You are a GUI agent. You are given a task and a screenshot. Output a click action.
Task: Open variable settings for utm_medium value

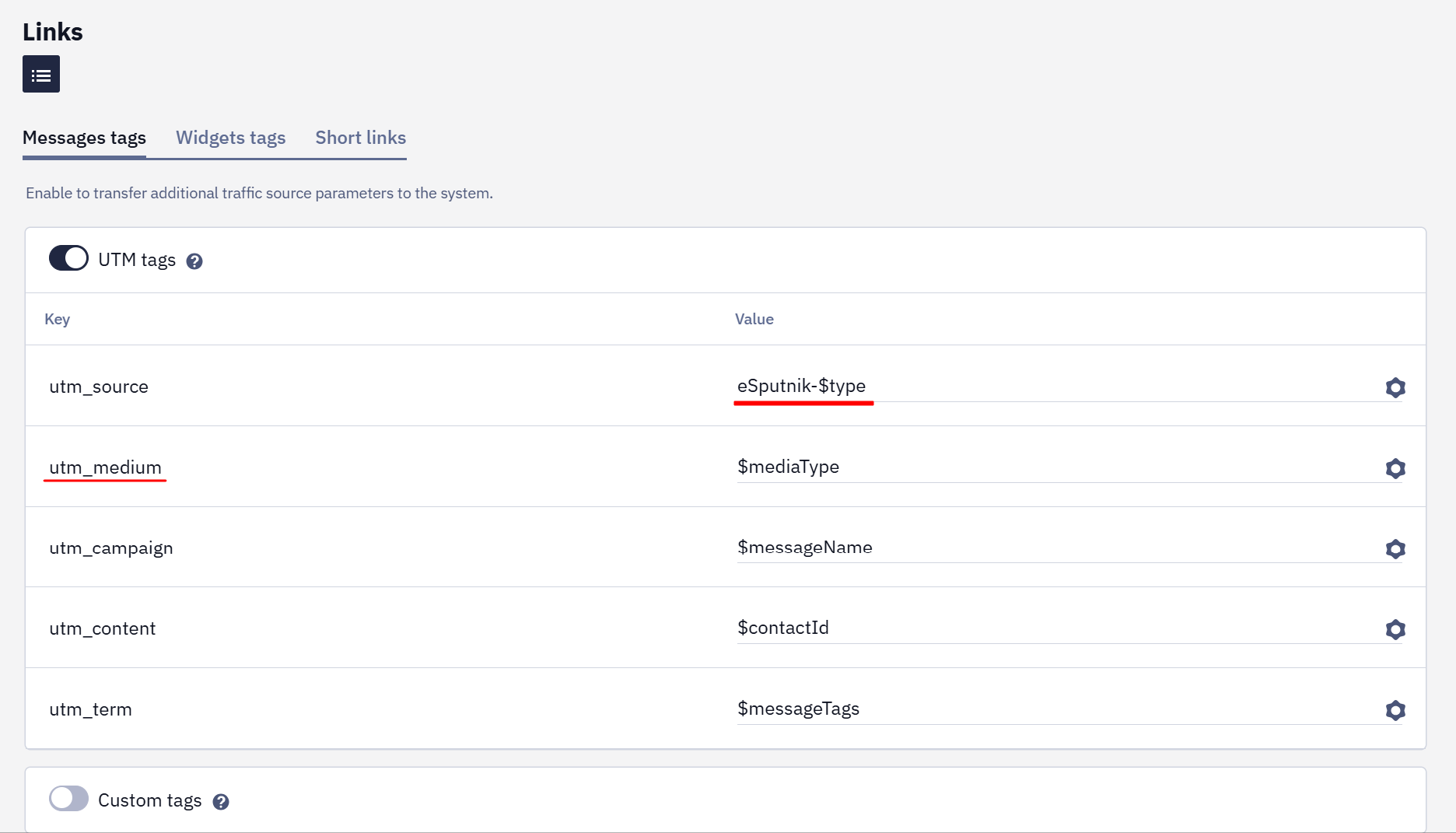(x=1395, y=468)
